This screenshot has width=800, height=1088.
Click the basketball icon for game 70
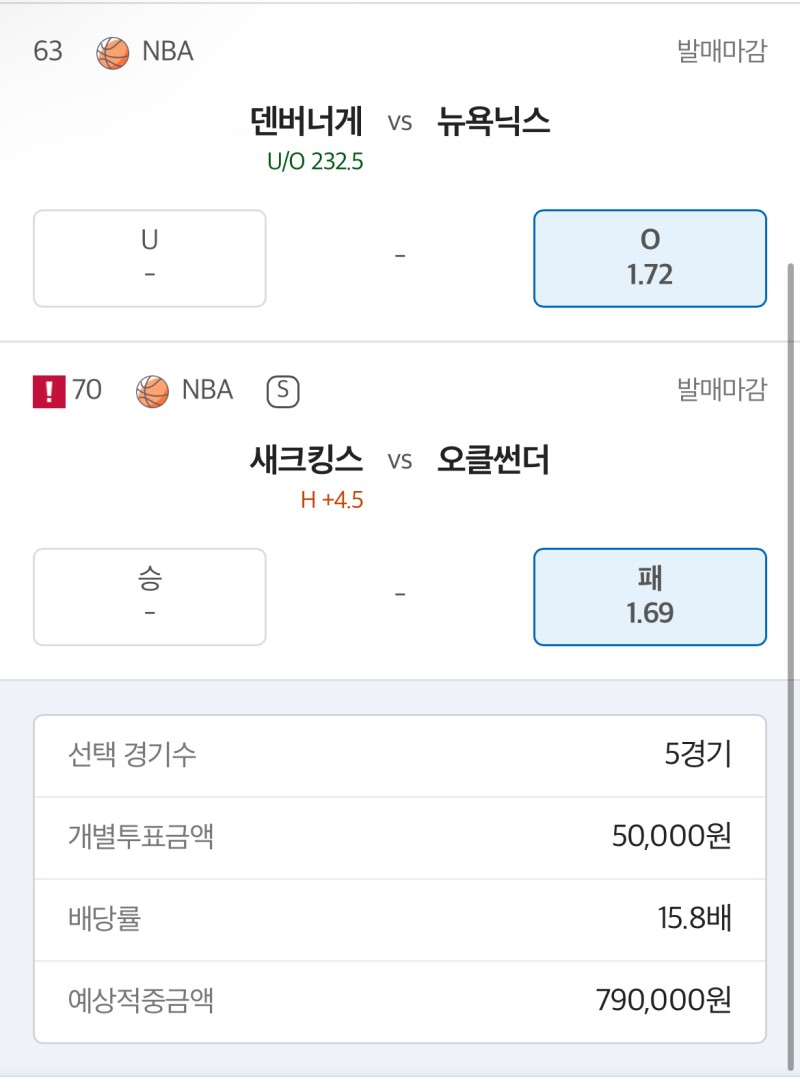(x=152, y=391)
